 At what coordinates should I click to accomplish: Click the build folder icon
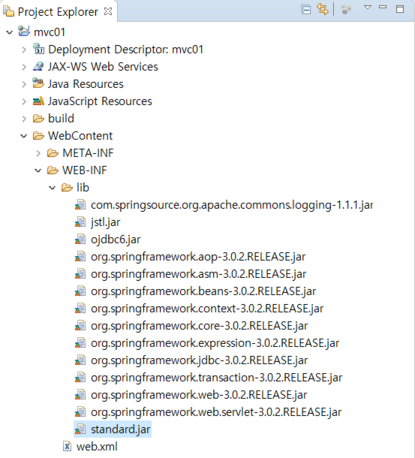pos(38,118)
